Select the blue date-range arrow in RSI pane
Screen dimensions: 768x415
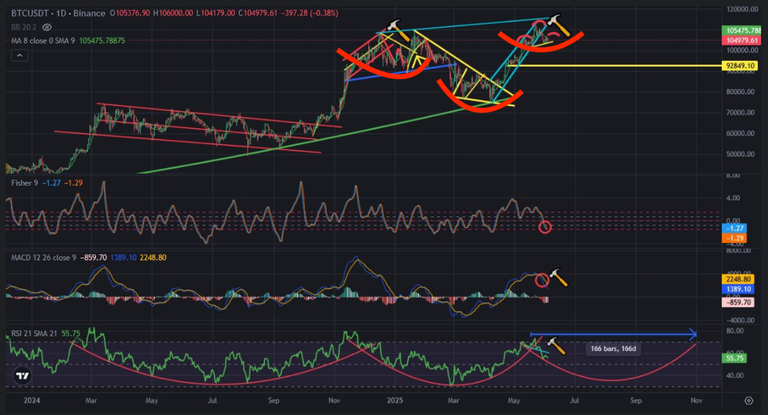pos(613,335)
